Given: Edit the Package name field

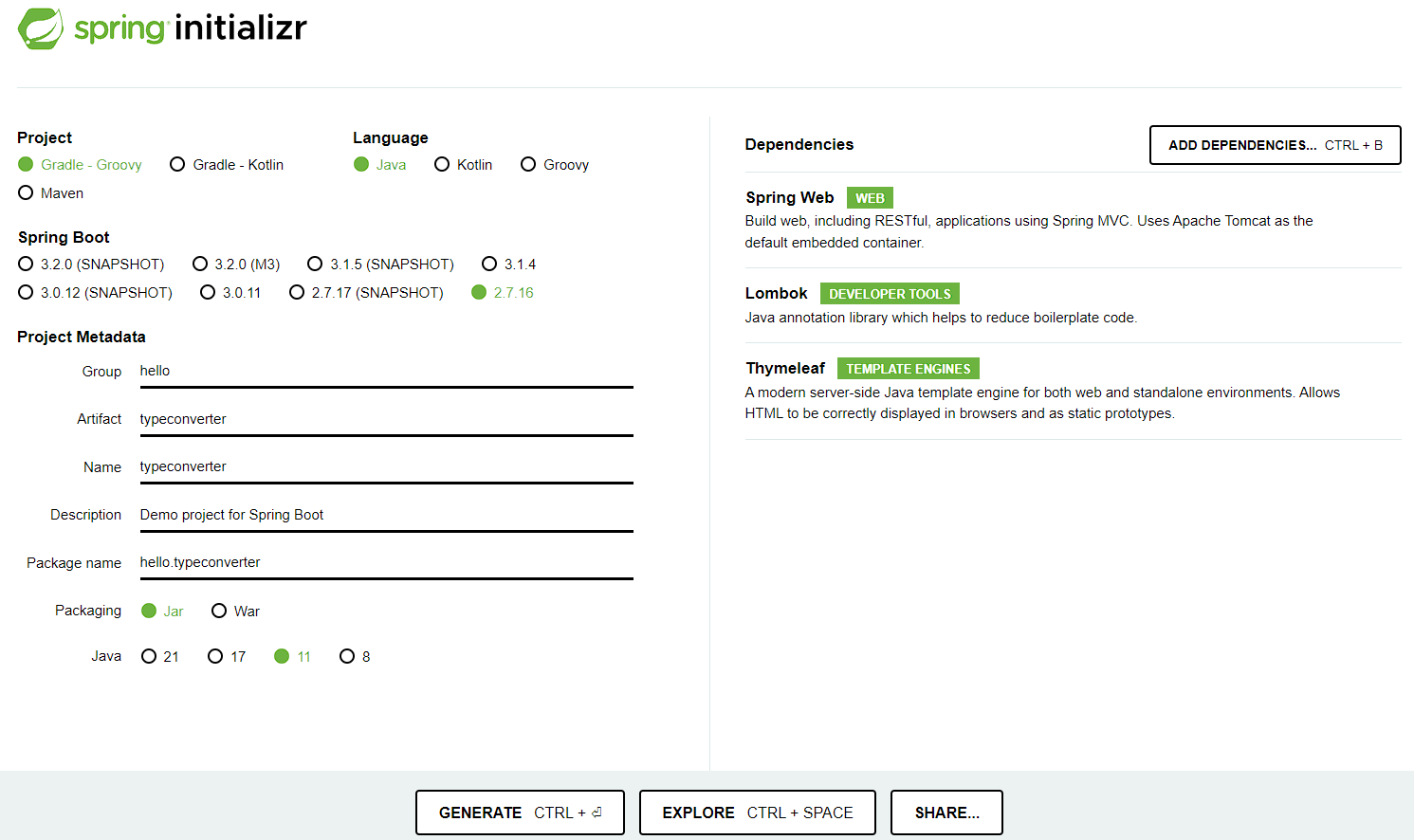Looking at the screenshot, I should click(386, 563).
